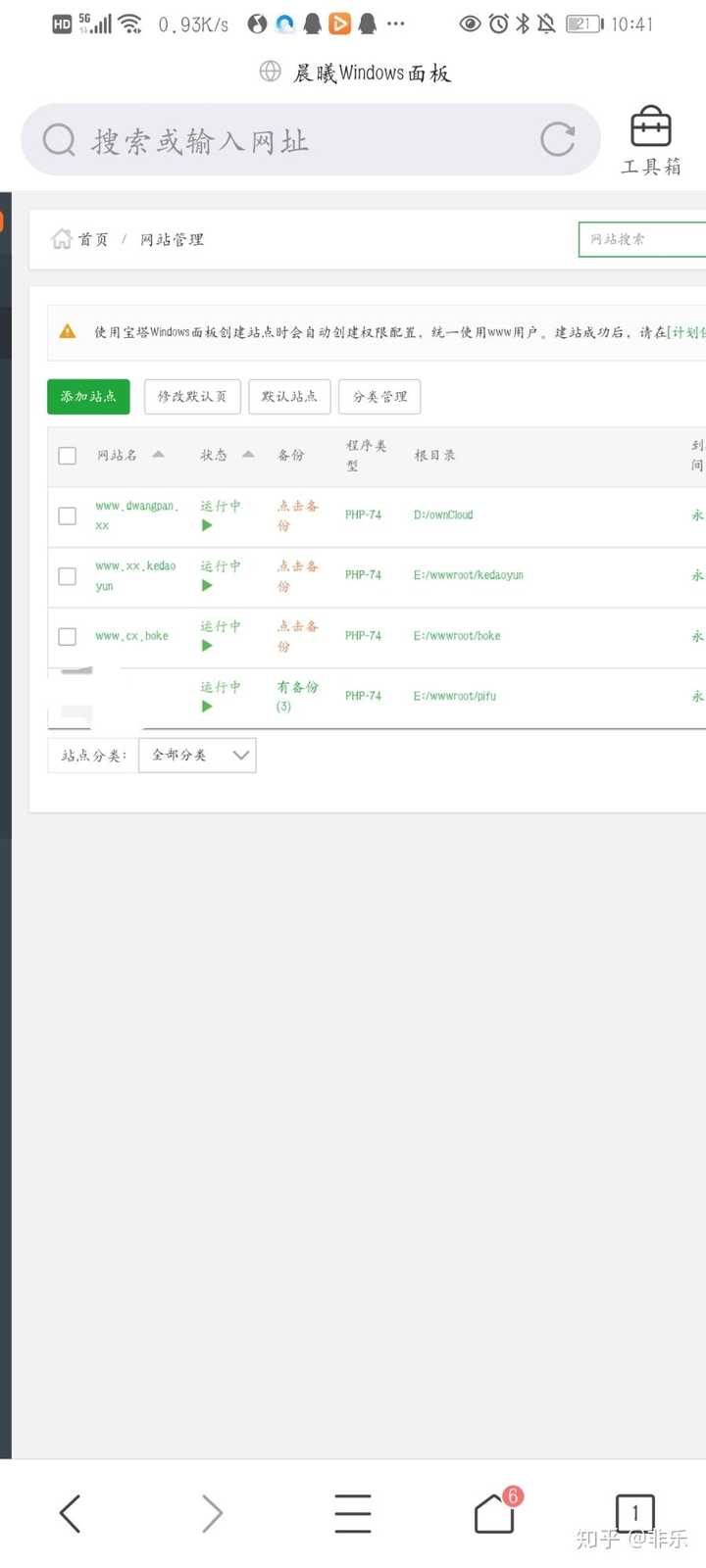
Task: Click the 程序类型 column header
Action: (x=366, y=456)
